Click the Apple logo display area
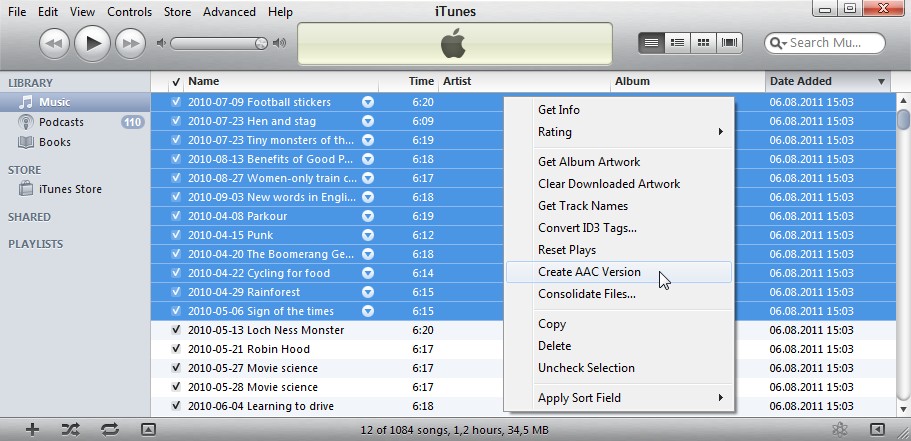The image size is (911, 441). (454, 44)
